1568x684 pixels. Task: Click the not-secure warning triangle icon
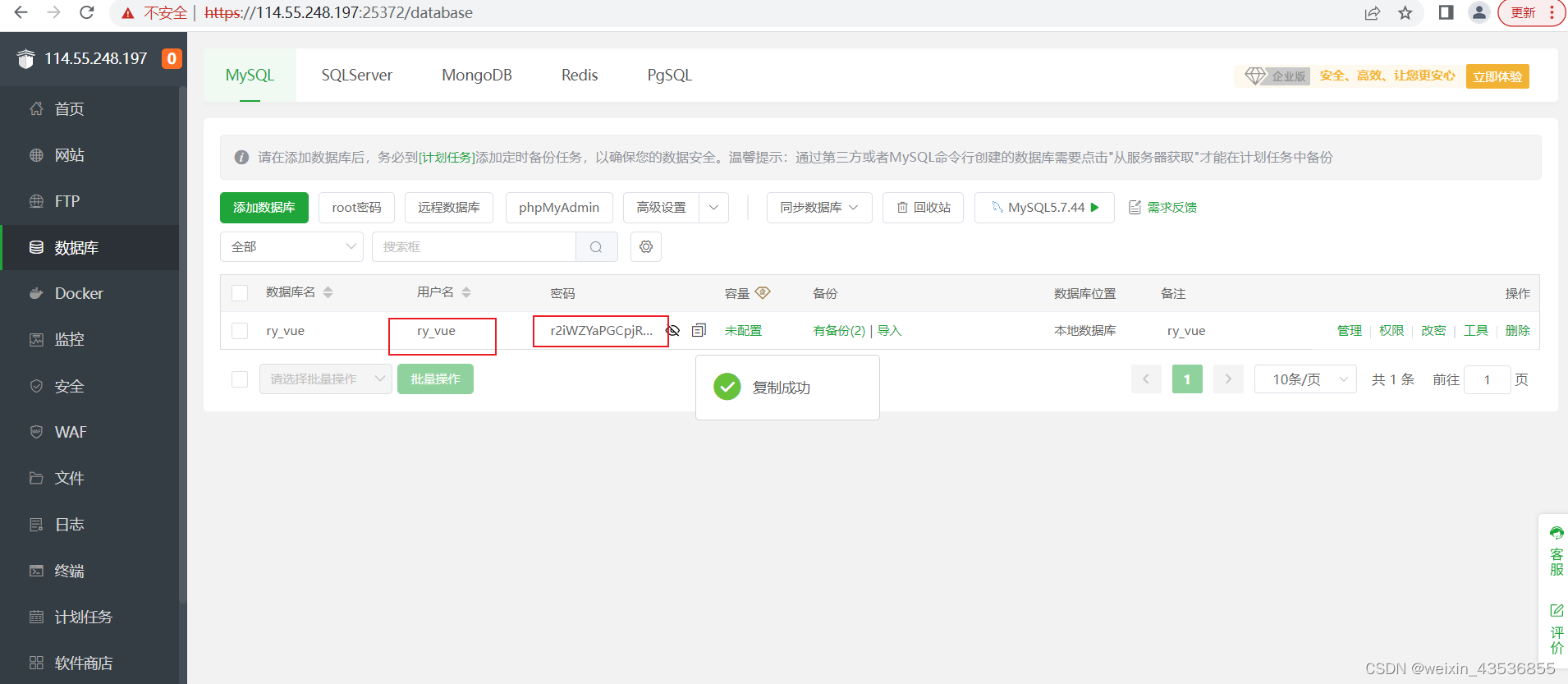pos(127,13)
